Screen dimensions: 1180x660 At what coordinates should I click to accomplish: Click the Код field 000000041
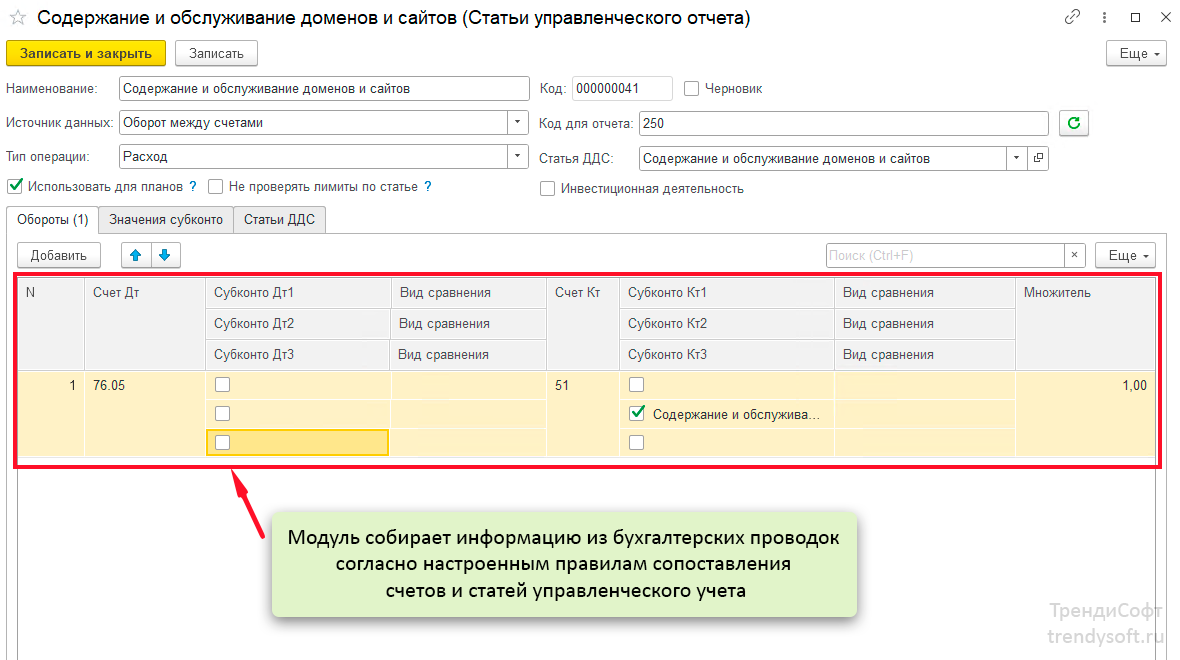coord(622,88)
